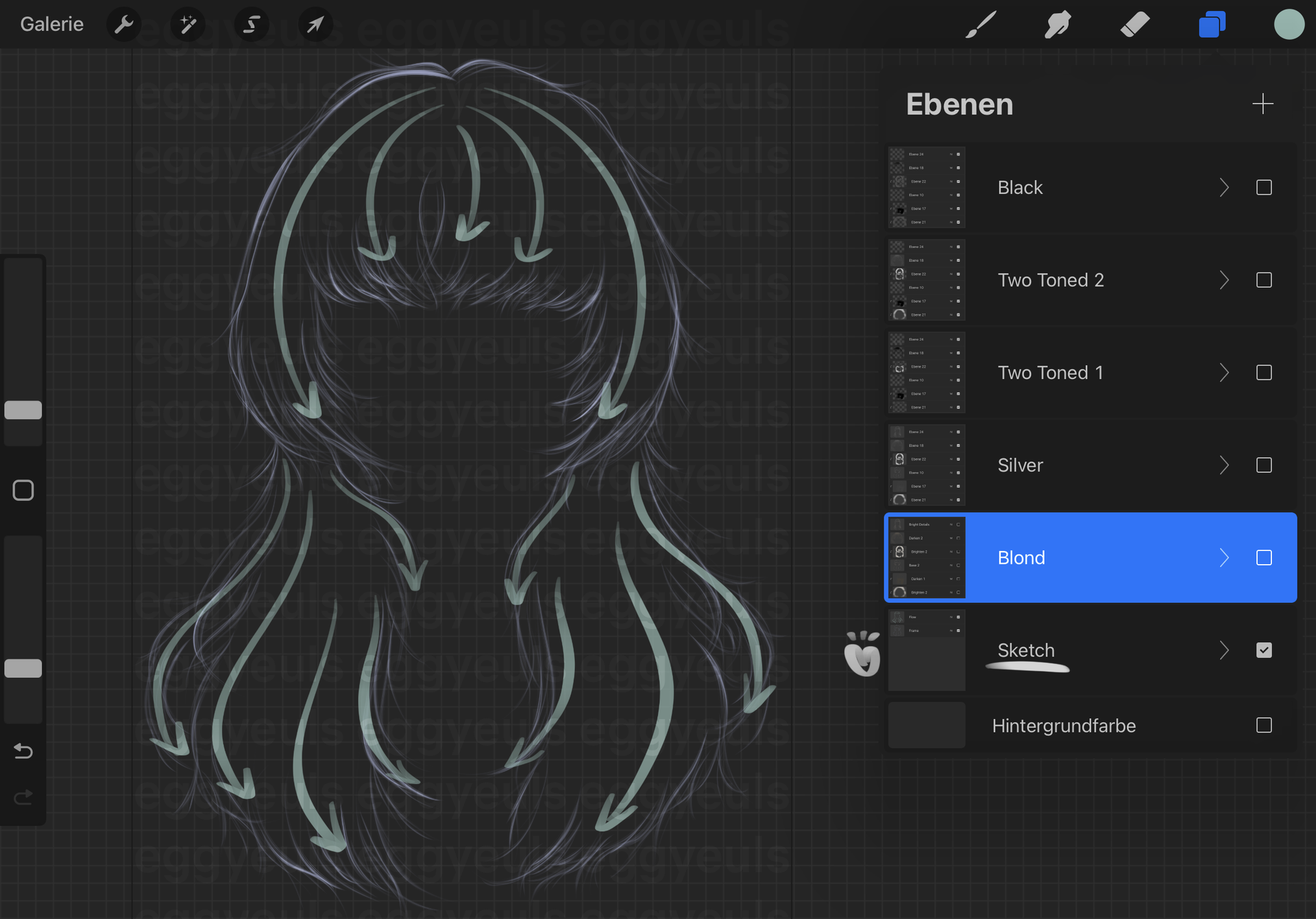This screenshot has height=919, width=1316.
Task: Select the Two Toned 1 layer
Action: [x=1050, y=373]
